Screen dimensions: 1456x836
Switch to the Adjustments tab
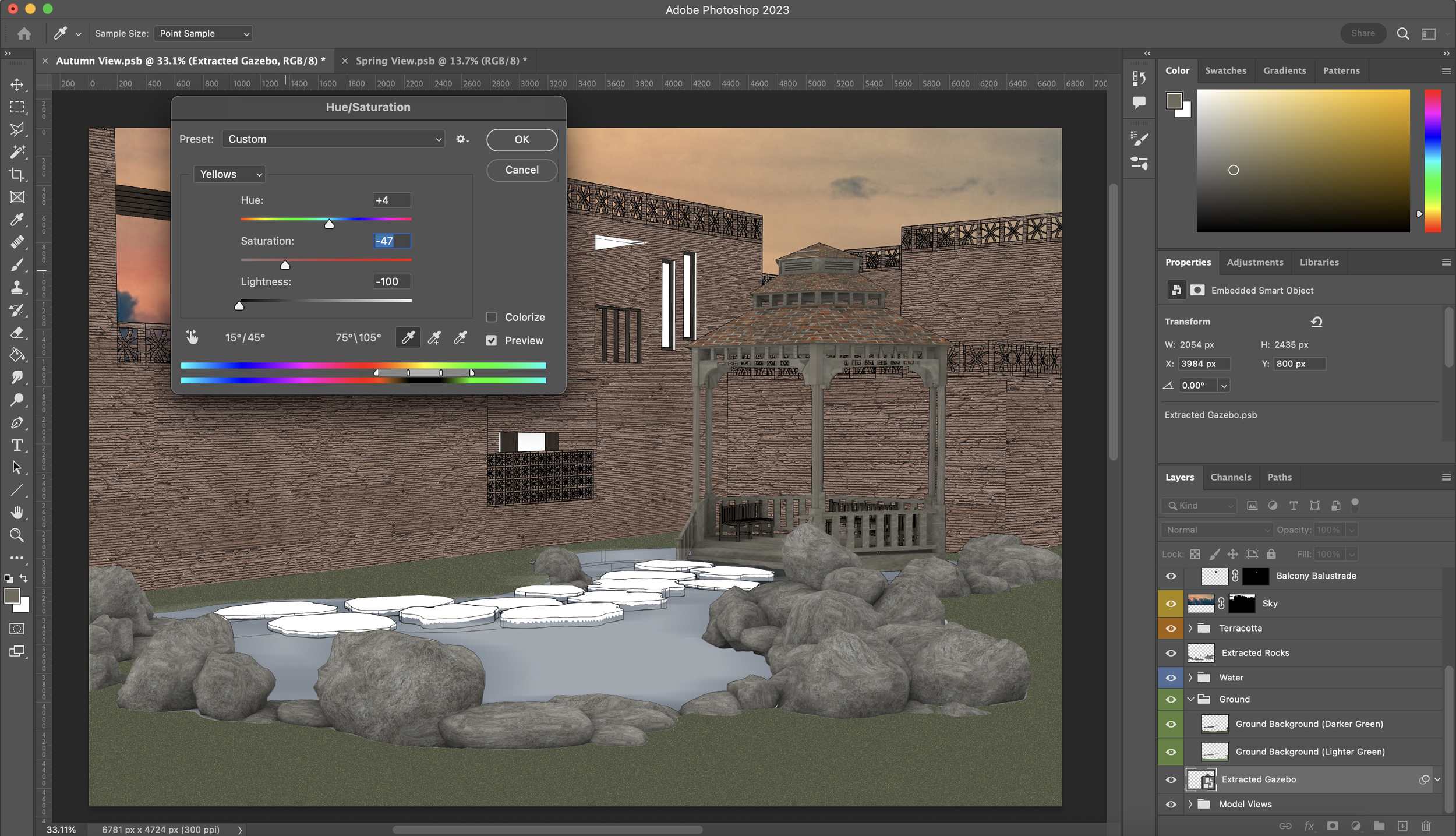[1254, 262]
